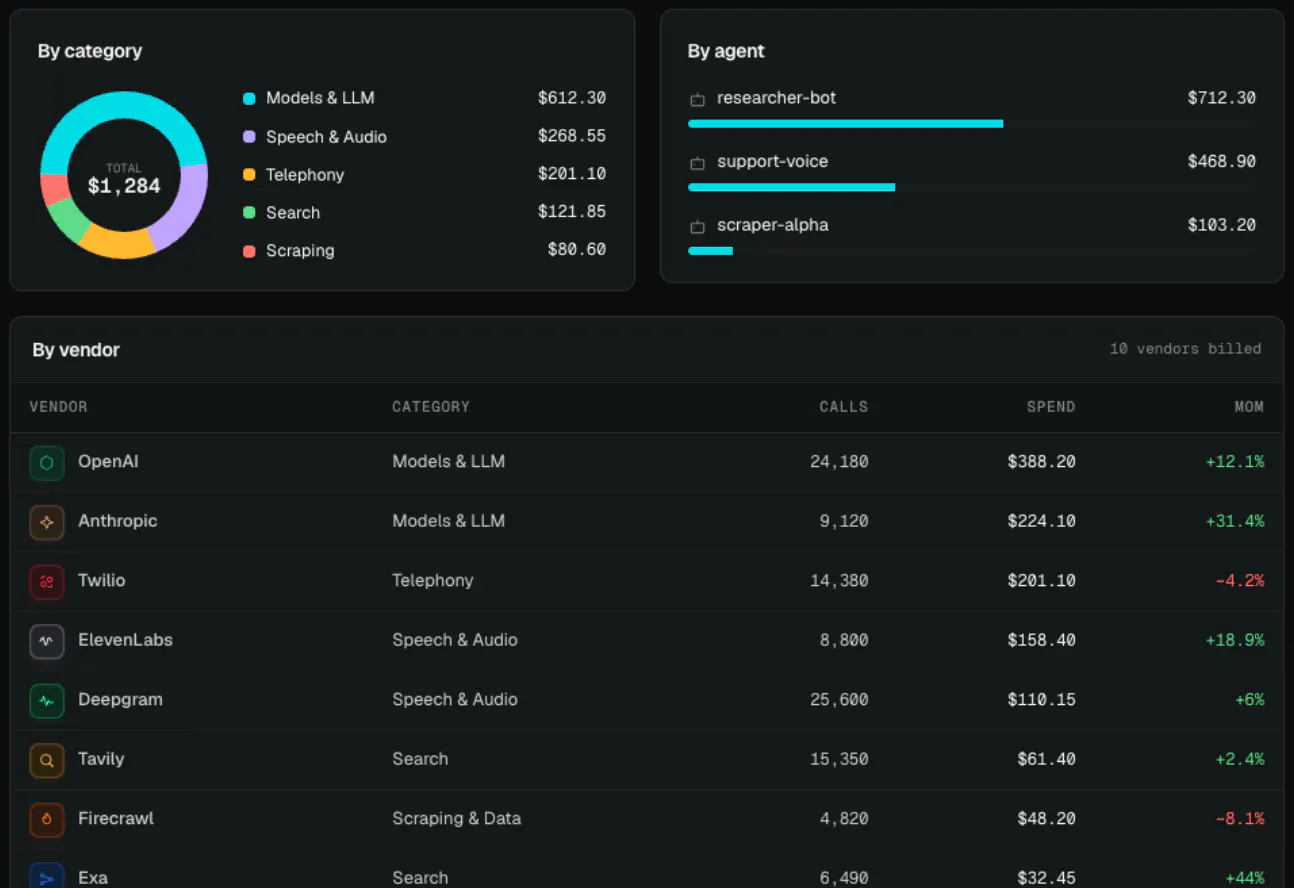Click the By agent heading
Viewport: 1294px width, 888px height.
pyautogui.click(x=726, y=51)
